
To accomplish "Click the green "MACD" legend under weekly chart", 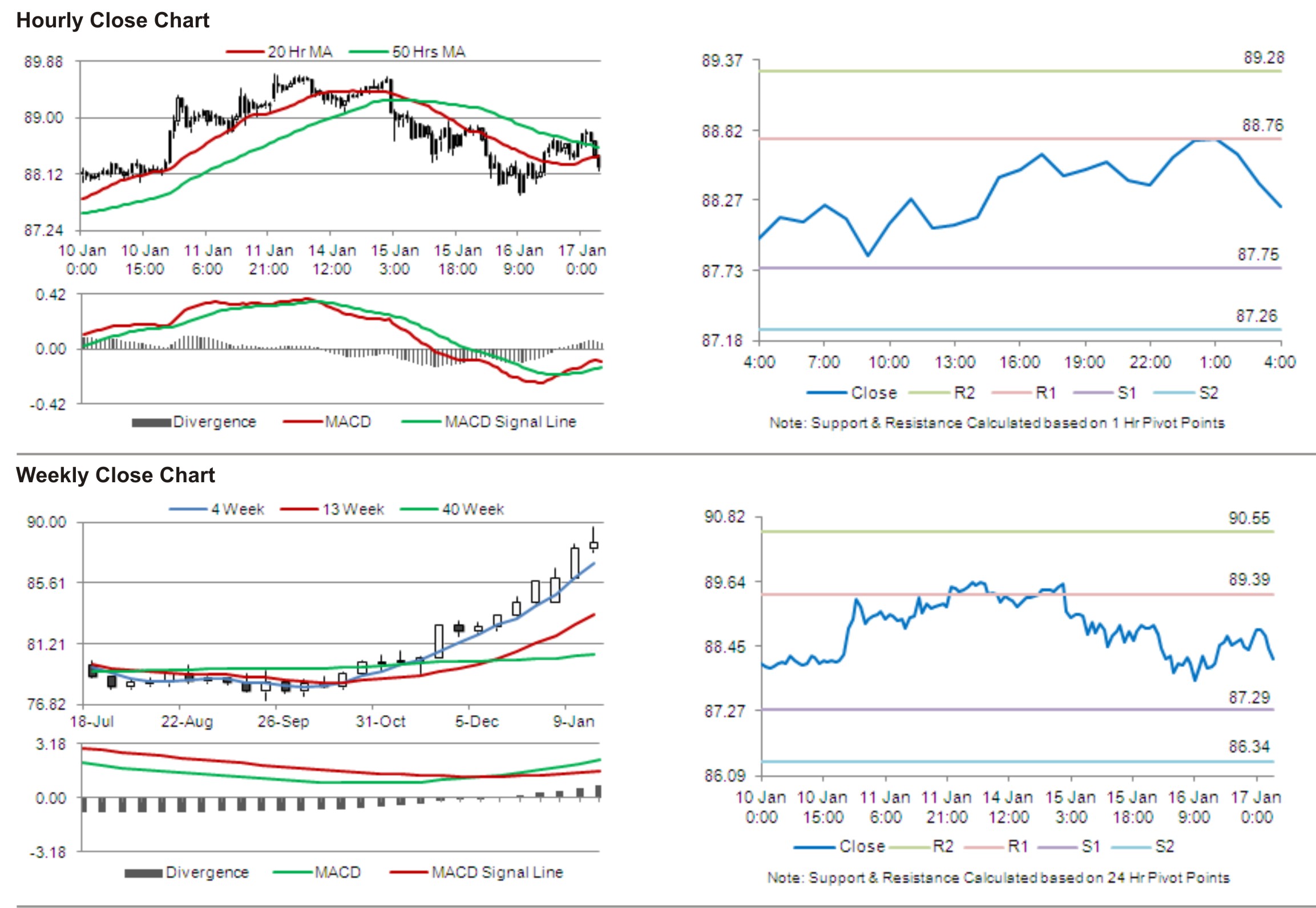I will point(317,873).
